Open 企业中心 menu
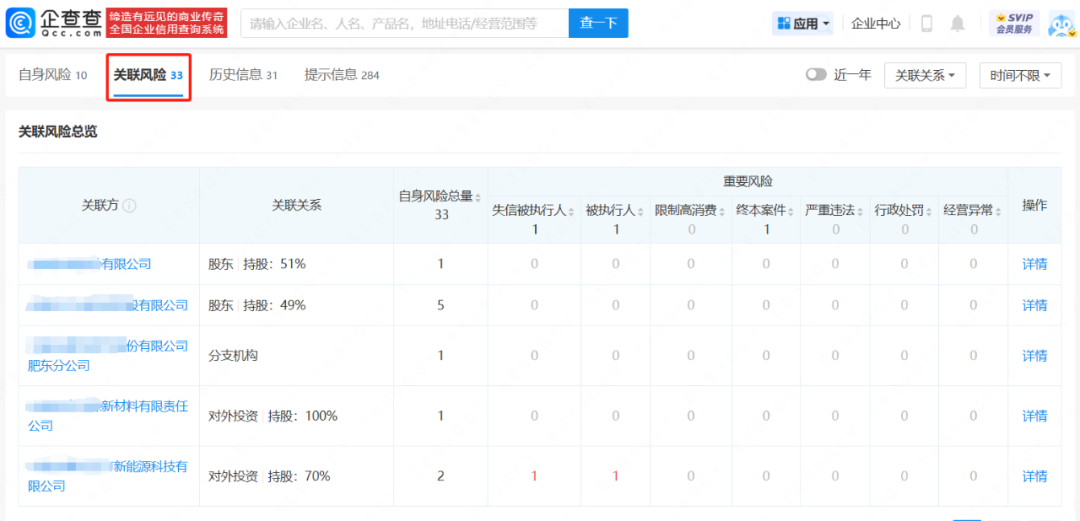Viewport: 1080px width, 521px height. click(875, 23)
